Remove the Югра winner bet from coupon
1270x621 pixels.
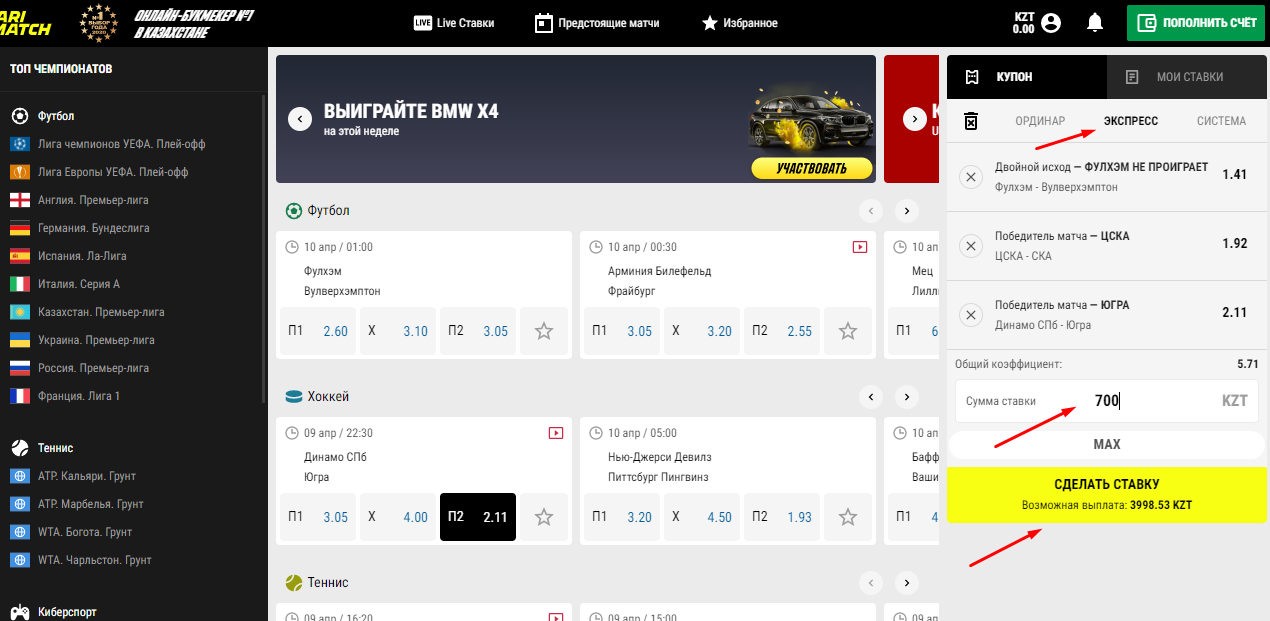pos(971,315)
